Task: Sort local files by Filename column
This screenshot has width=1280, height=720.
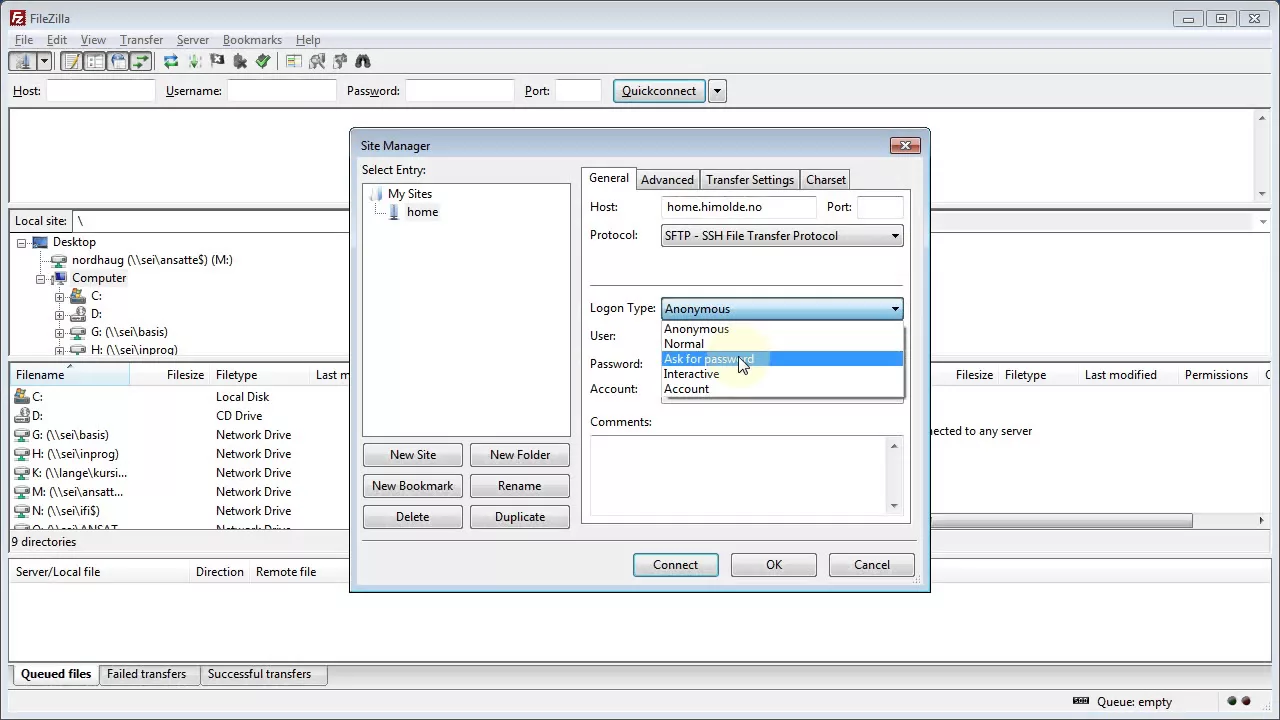Action: click(x=70, y=375)
